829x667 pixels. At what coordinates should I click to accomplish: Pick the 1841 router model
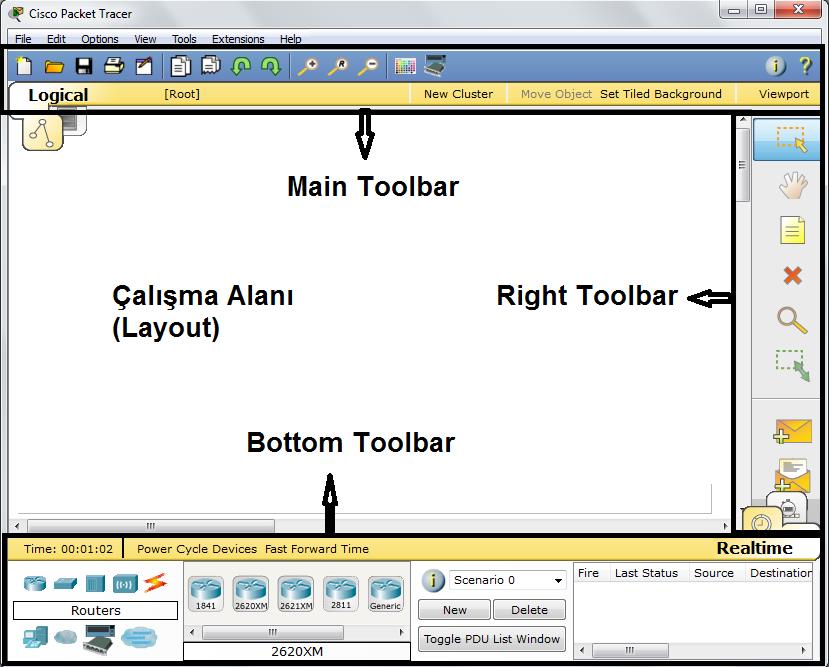206,594
